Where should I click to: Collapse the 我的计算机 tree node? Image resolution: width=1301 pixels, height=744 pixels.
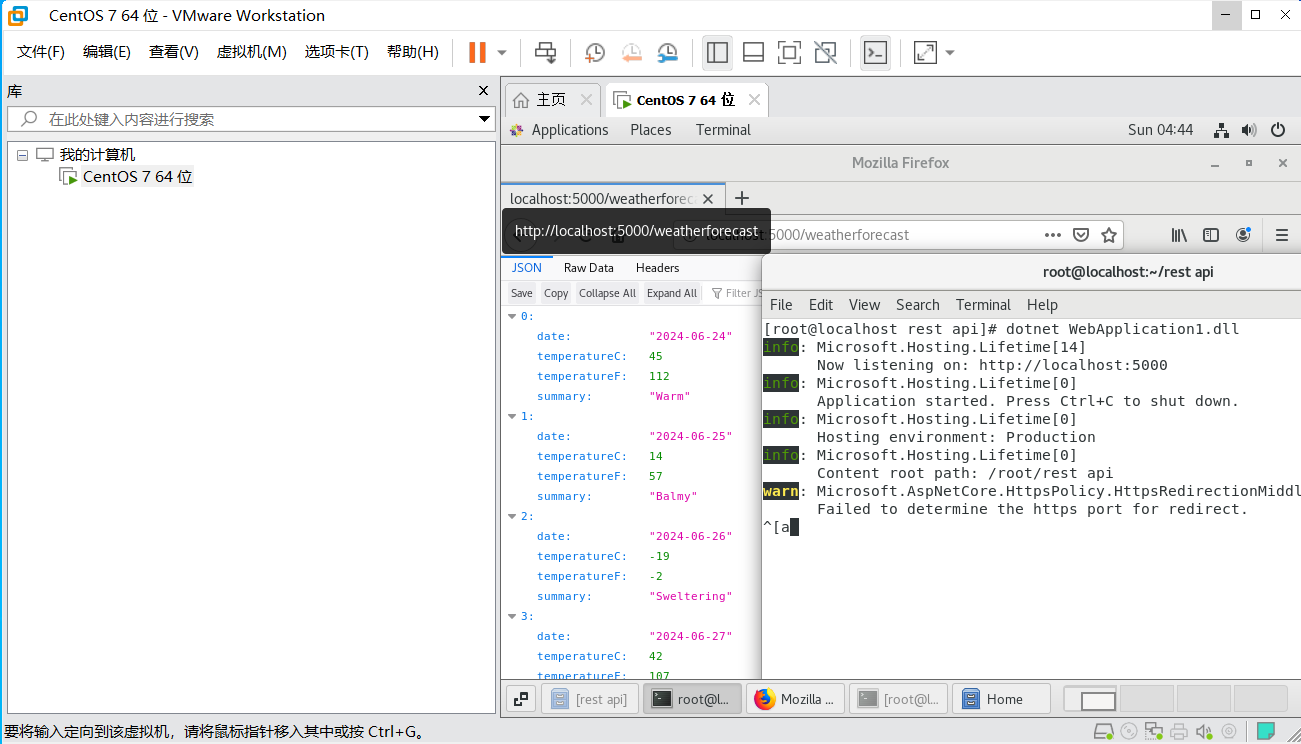pyautogui.click(x=22, y=154)
